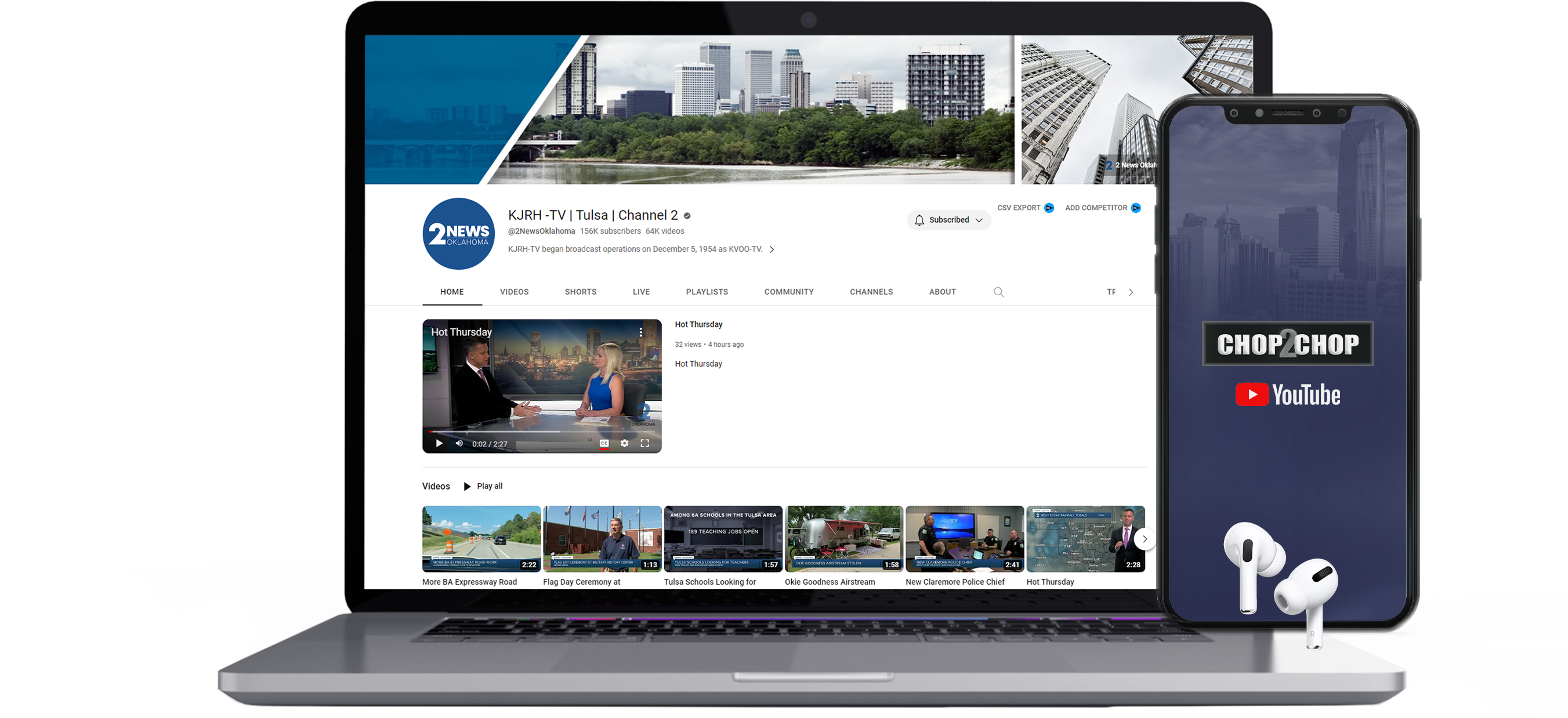
Task: Play the Hot Thursday featured video
Action: pos(439,443)
